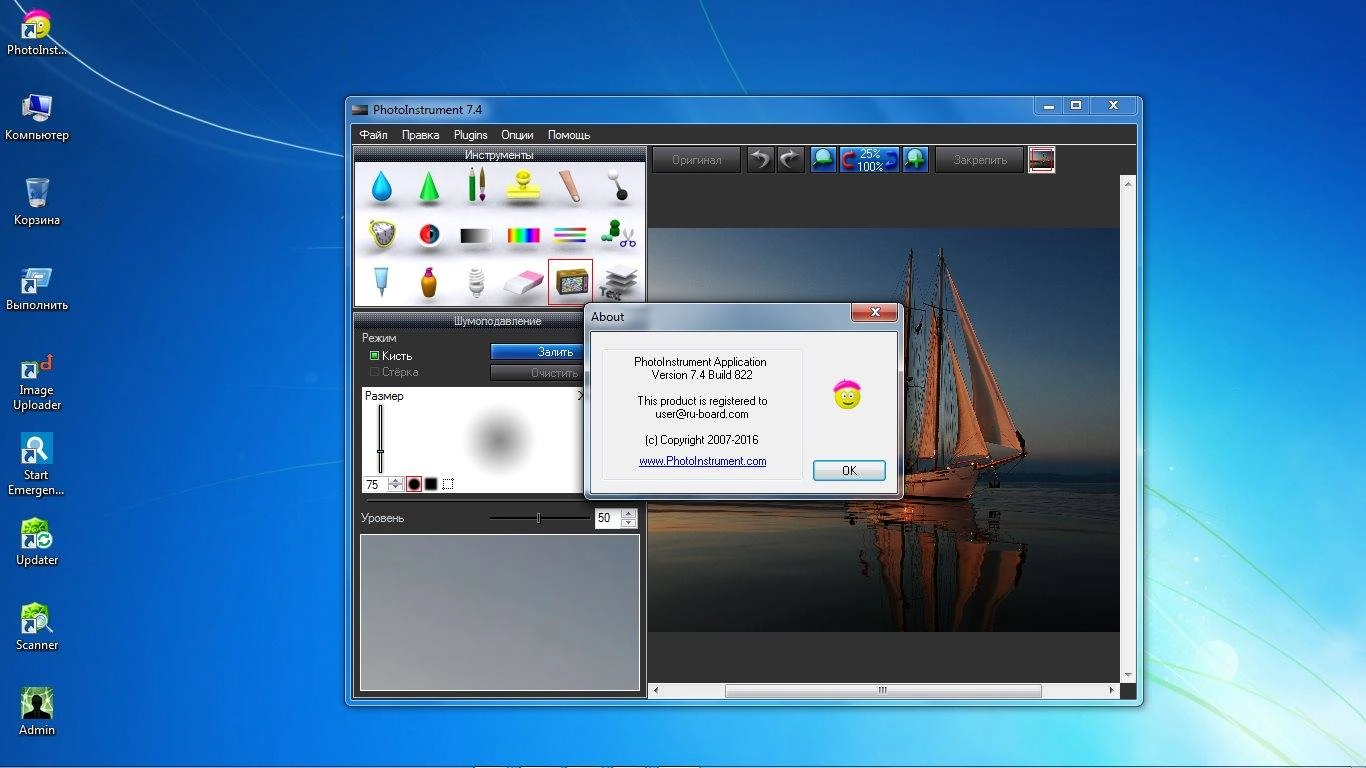Open the Updater desktop shortcut
The width and height of the screenshot is (1366, 768).
pyautogui.click(x=37, y=542)
